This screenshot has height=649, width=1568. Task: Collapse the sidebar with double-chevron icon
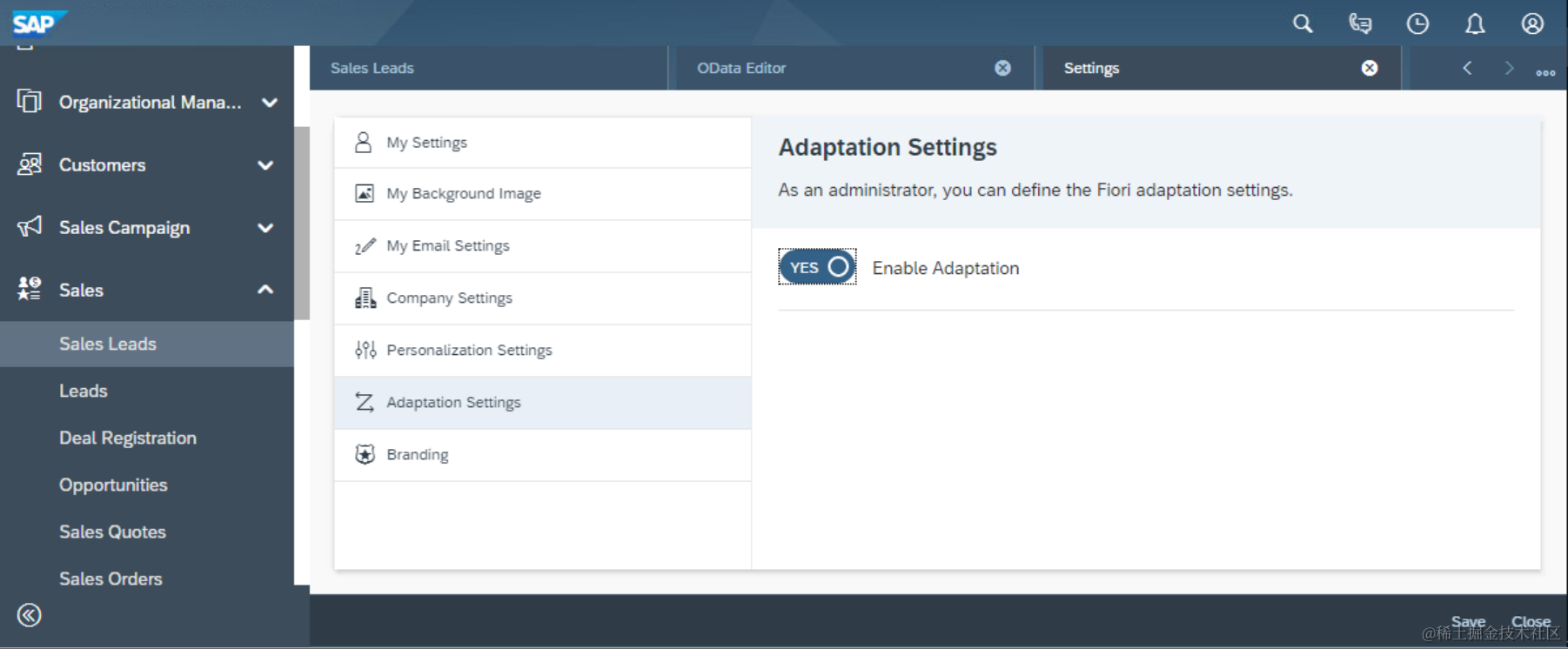29,616
